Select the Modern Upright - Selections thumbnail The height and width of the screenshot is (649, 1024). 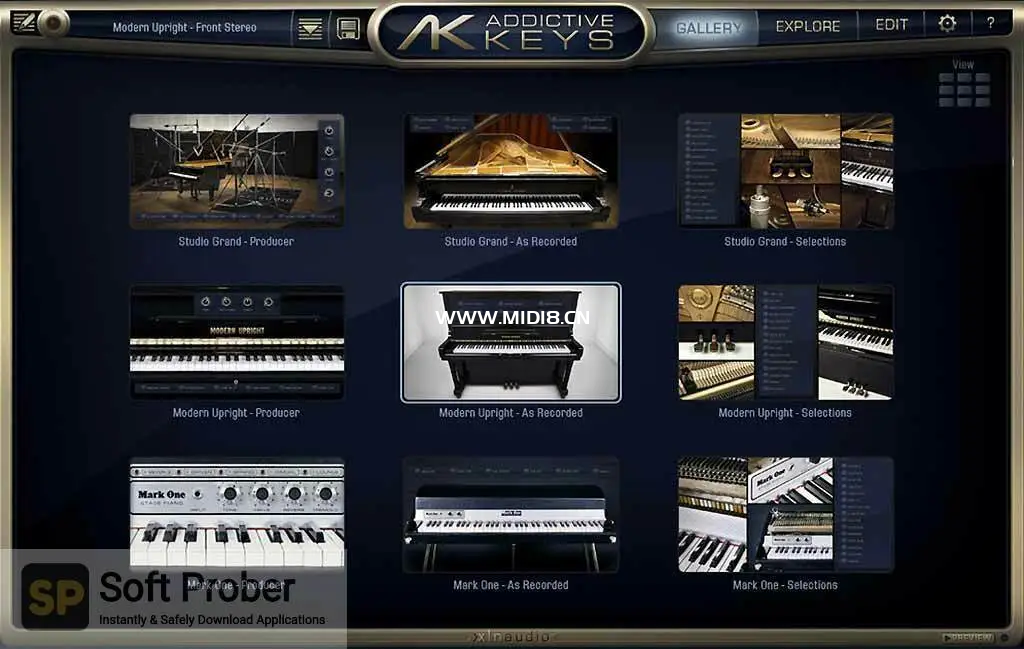pyautogui.click(x=786, y=343)
